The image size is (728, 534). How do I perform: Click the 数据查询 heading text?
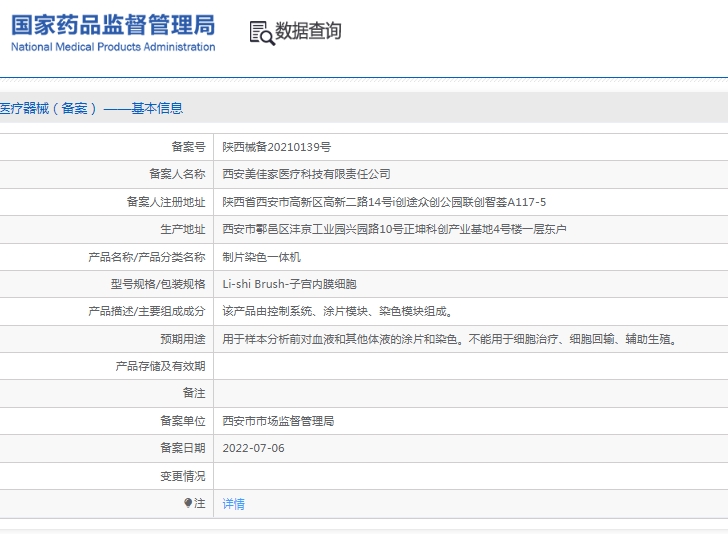pos(308,31)
